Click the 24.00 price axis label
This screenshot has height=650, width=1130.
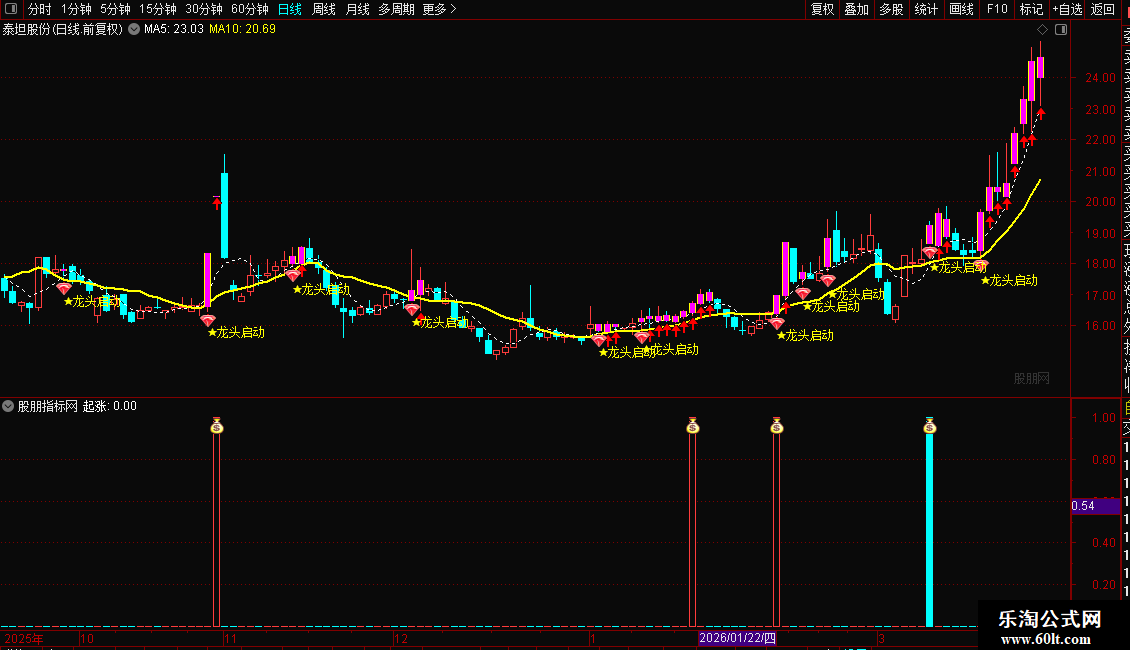1100,78
